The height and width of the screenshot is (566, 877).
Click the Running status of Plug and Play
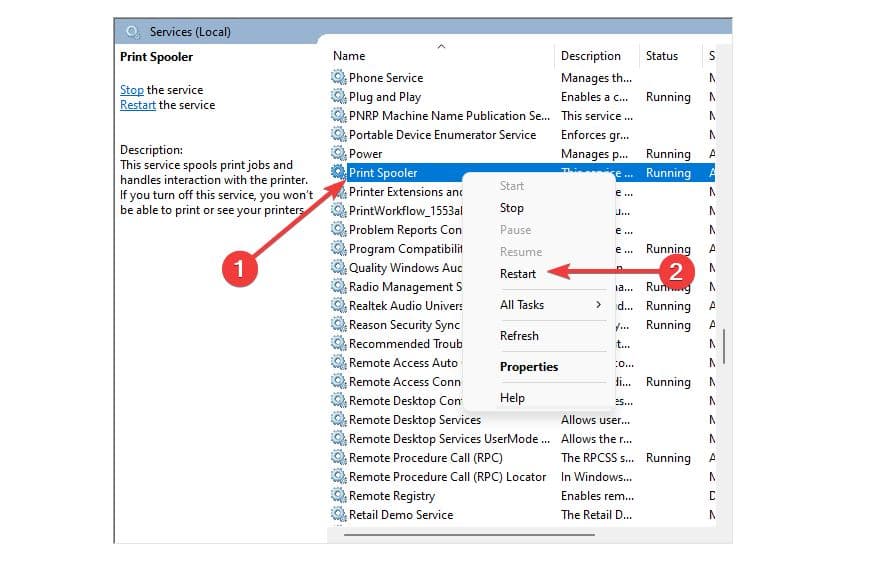668,97
